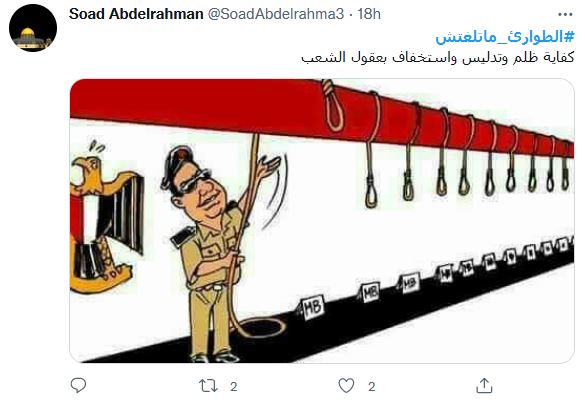Open the 18h timestamp permalink
585x406 pixels.
369,14
